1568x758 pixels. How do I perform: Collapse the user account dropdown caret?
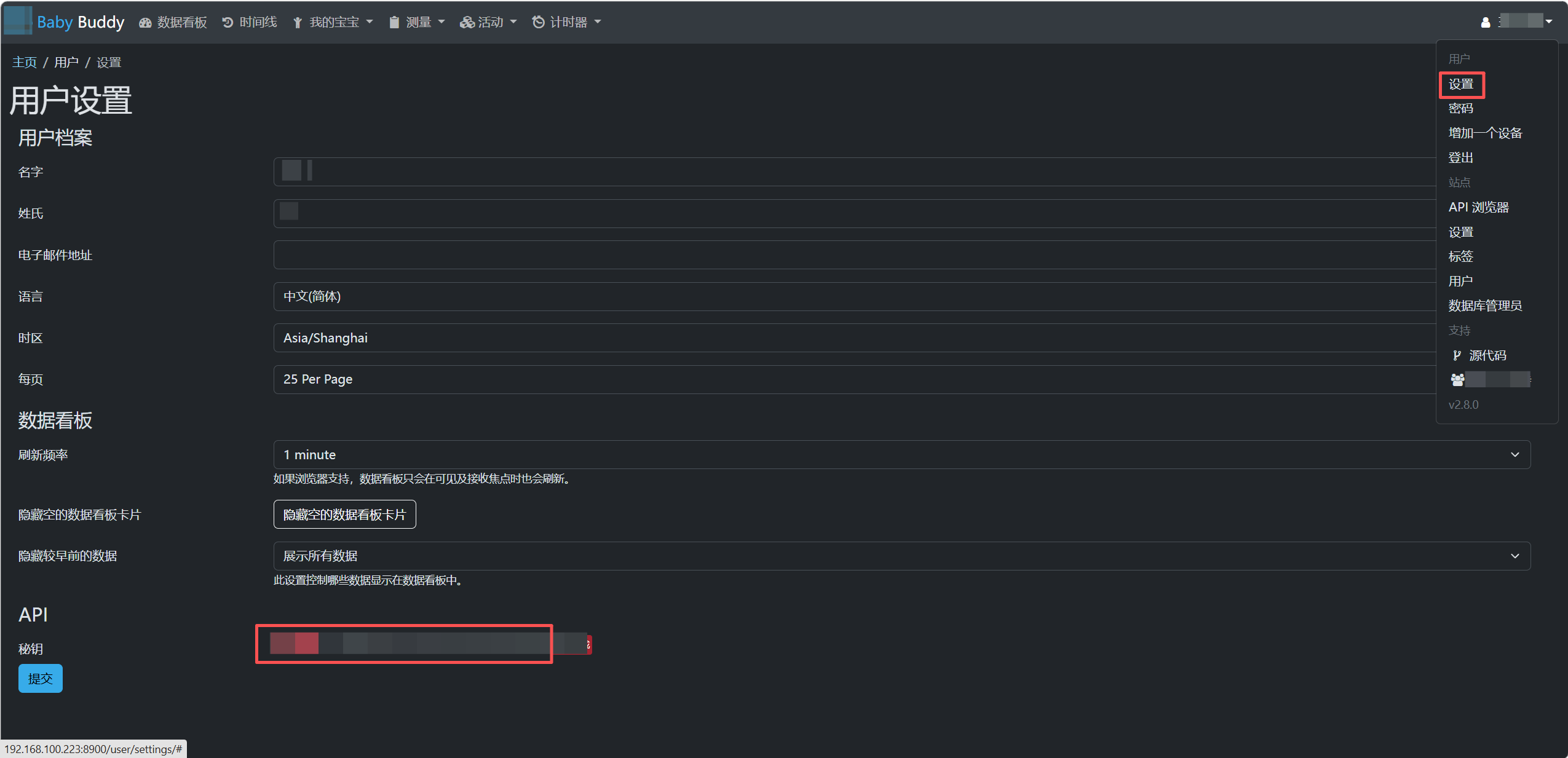click(x=1549, y=22)
